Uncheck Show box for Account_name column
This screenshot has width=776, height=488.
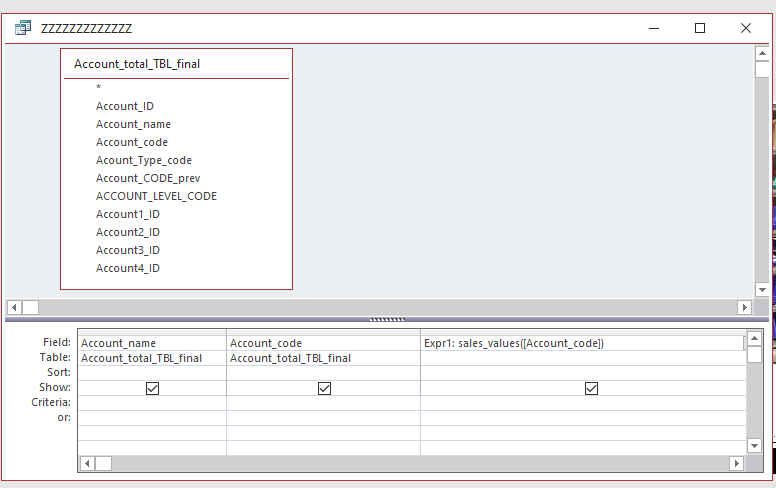point(152,389)
